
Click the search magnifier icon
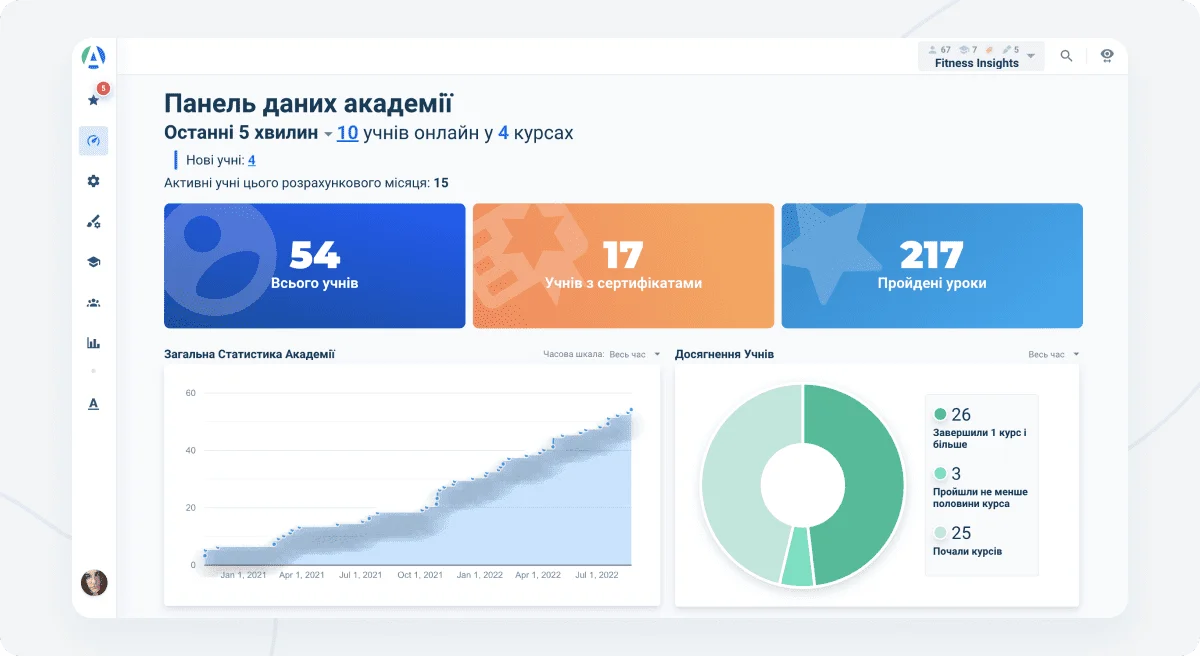[1066, 56]
